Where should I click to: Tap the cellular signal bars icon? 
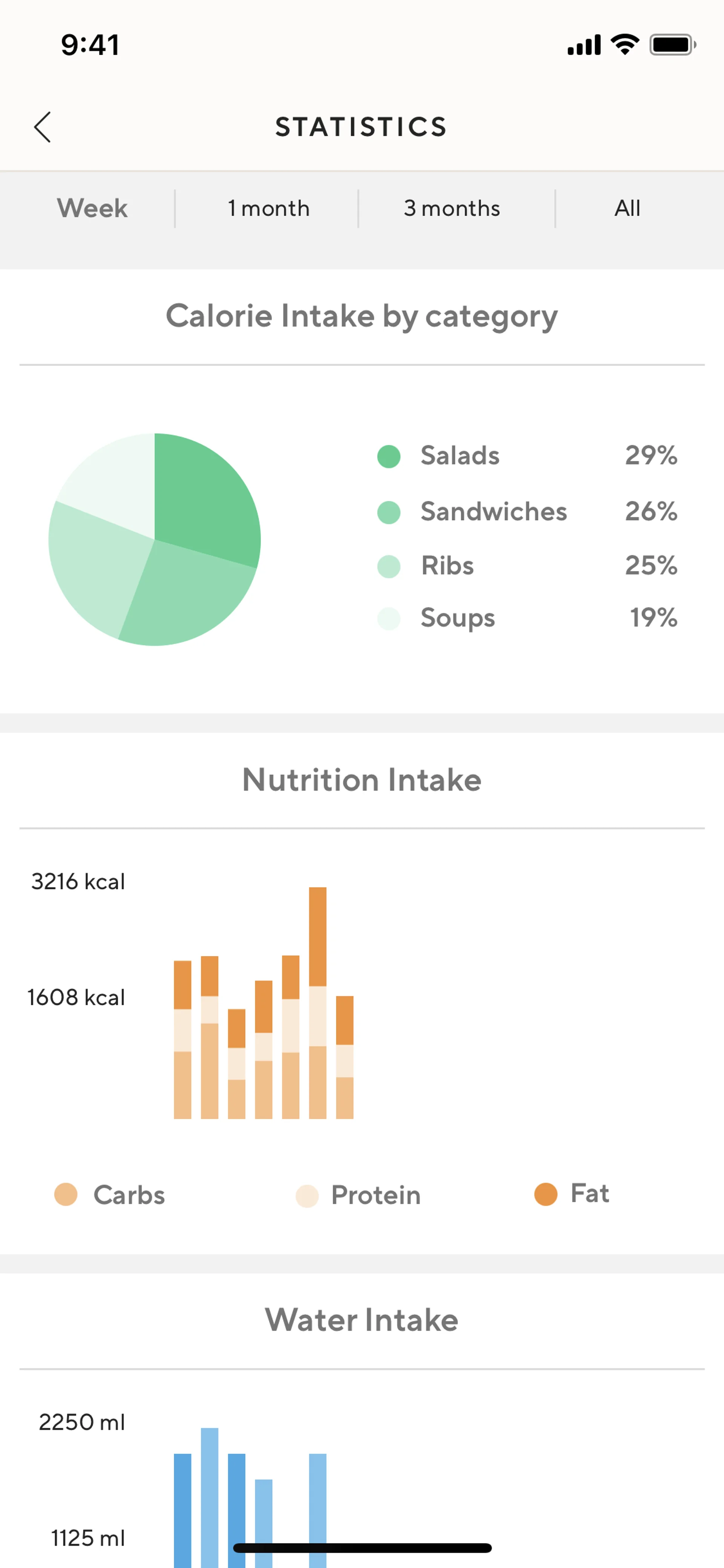coord(584,45)
